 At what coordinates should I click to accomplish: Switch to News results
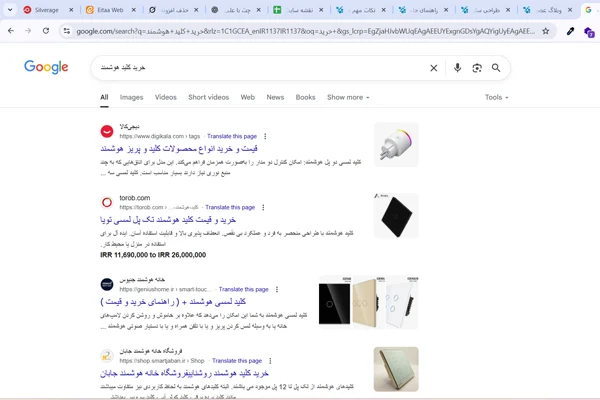pyautogui.click(x=275, y=97)
